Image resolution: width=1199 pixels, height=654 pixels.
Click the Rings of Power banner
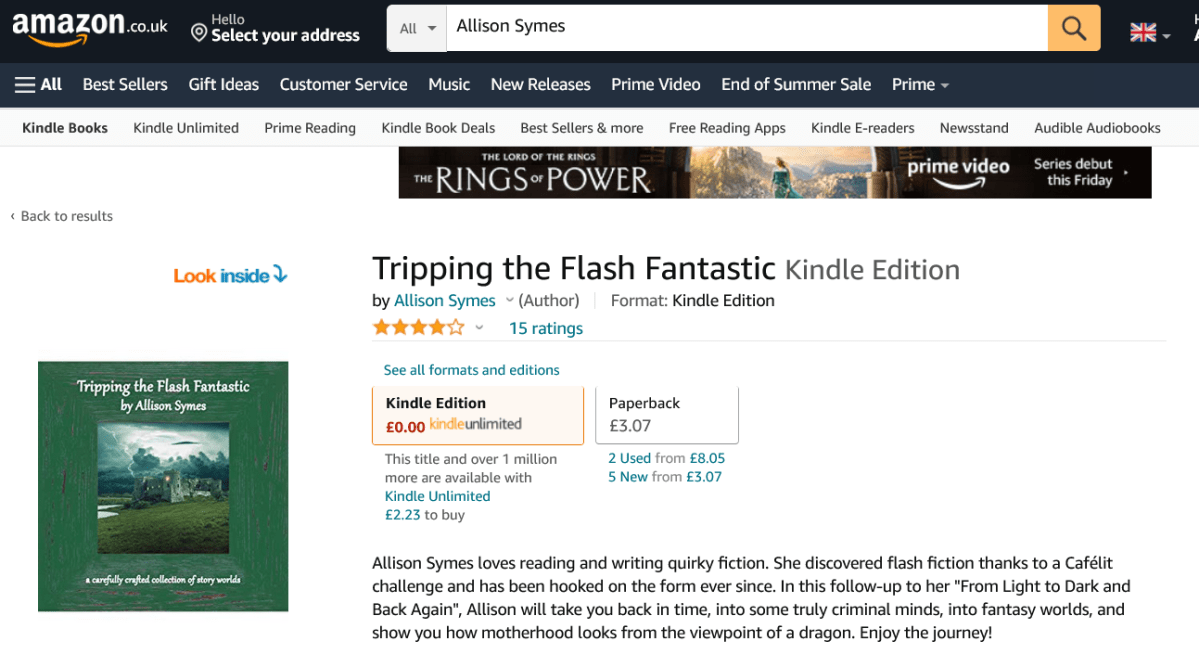774,173
